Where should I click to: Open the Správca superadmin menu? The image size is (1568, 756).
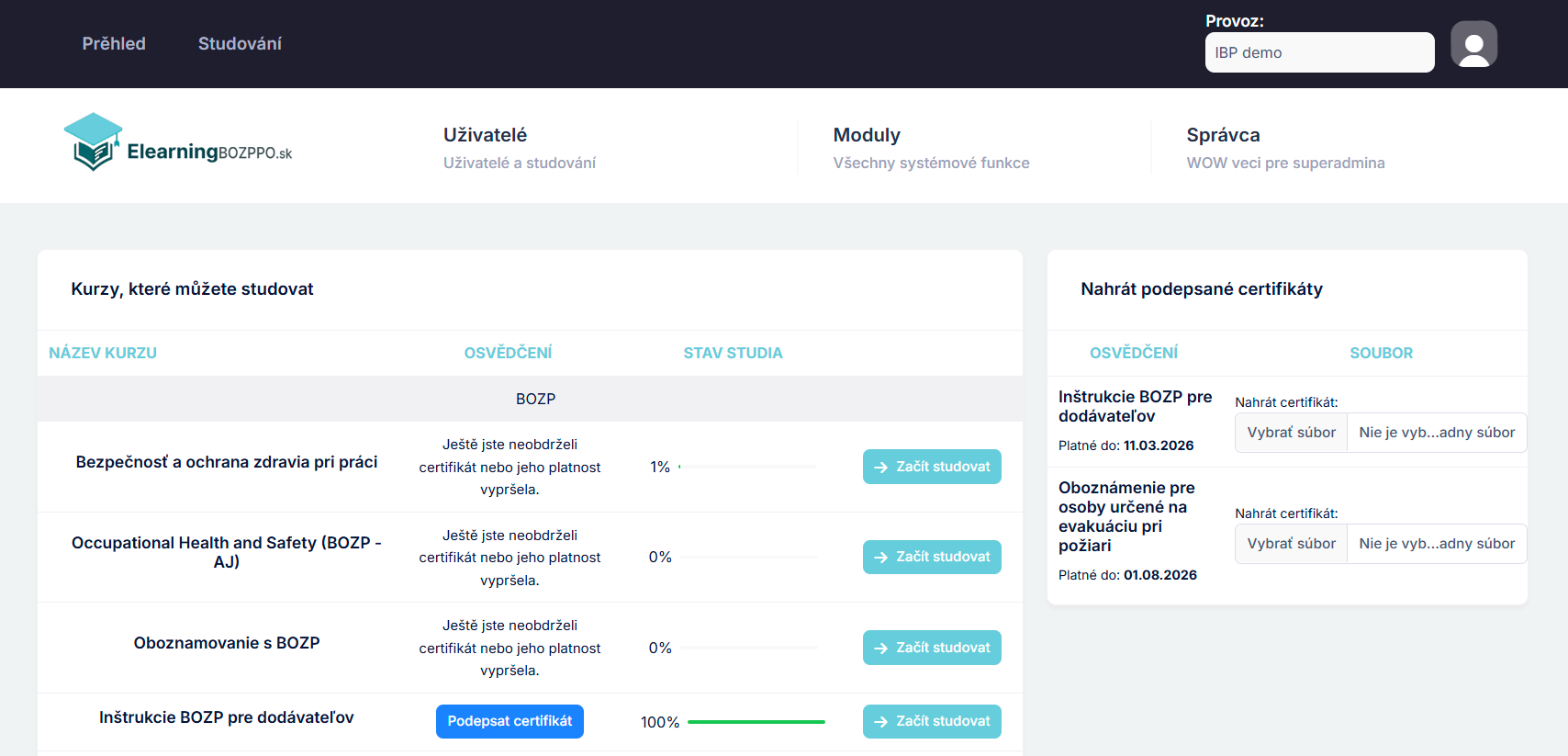click(x=1222, y=136)
